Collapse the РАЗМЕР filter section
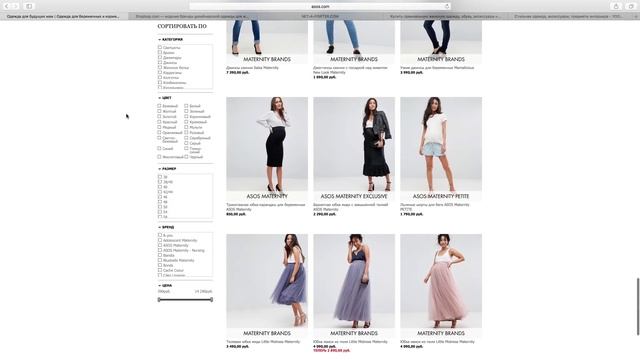 (167, 169)
